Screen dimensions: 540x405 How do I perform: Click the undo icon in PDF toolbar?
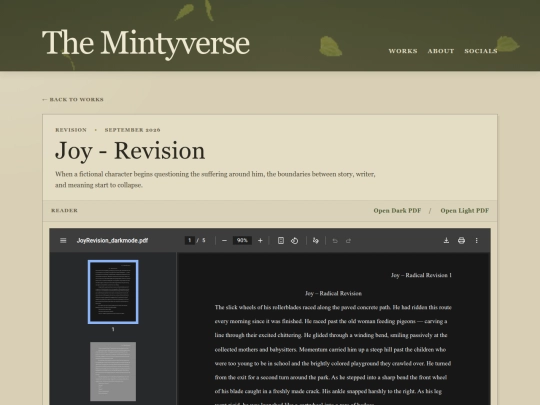click(x=335, y=240)
